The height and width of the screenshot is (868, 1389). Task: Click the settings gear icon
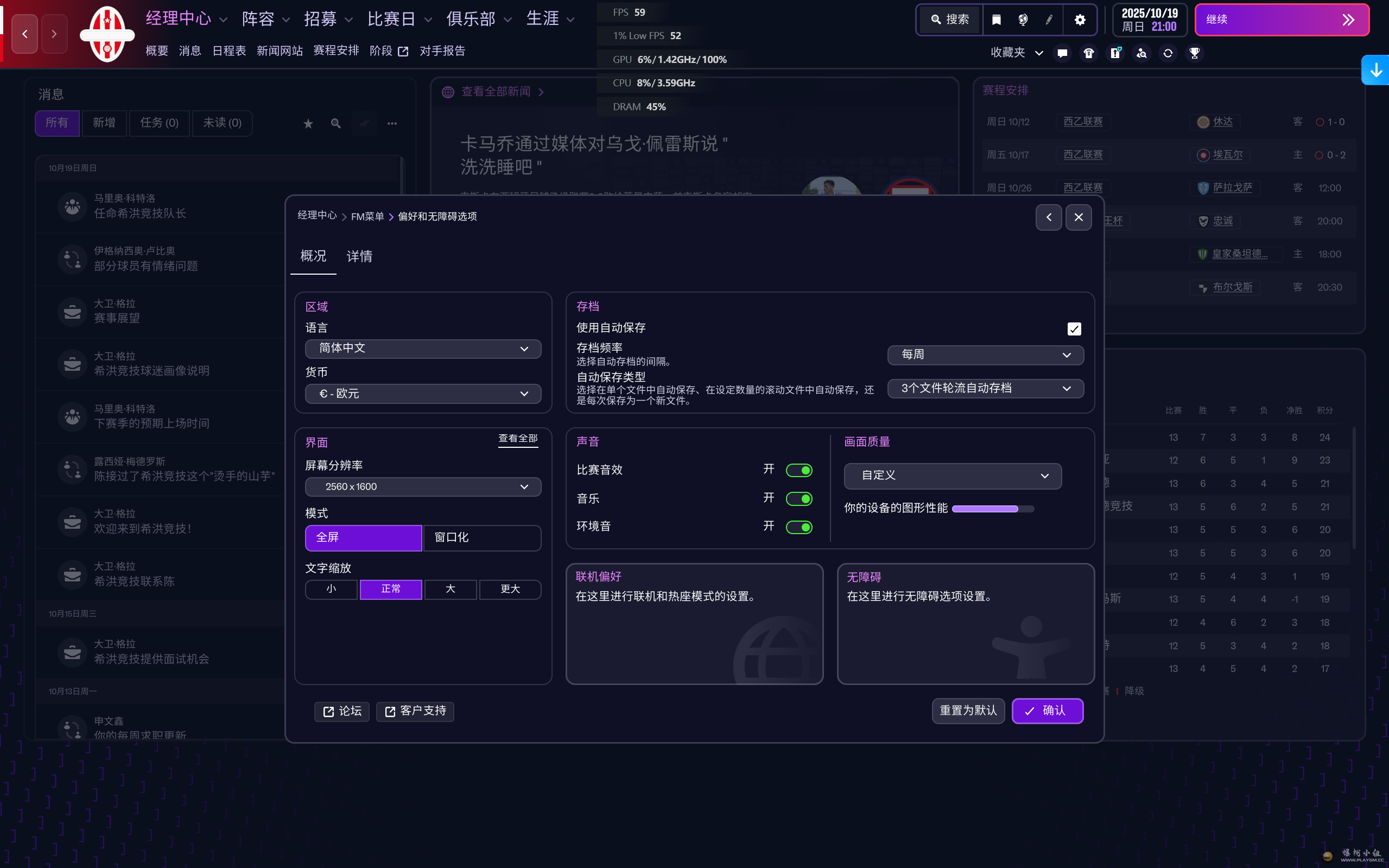click(x=1080, y=19)
